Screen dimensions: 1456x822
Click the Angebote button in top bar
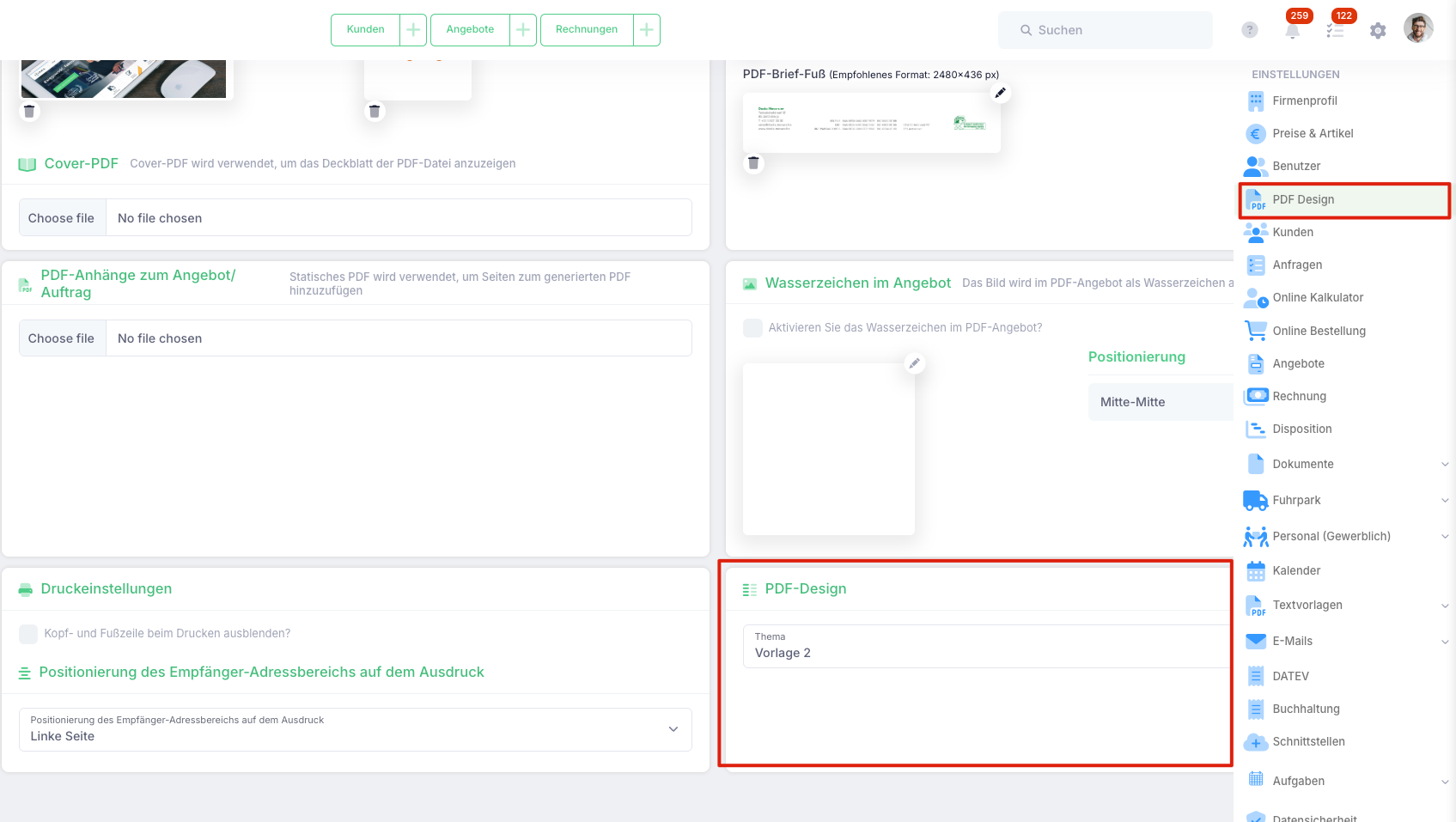470,30
